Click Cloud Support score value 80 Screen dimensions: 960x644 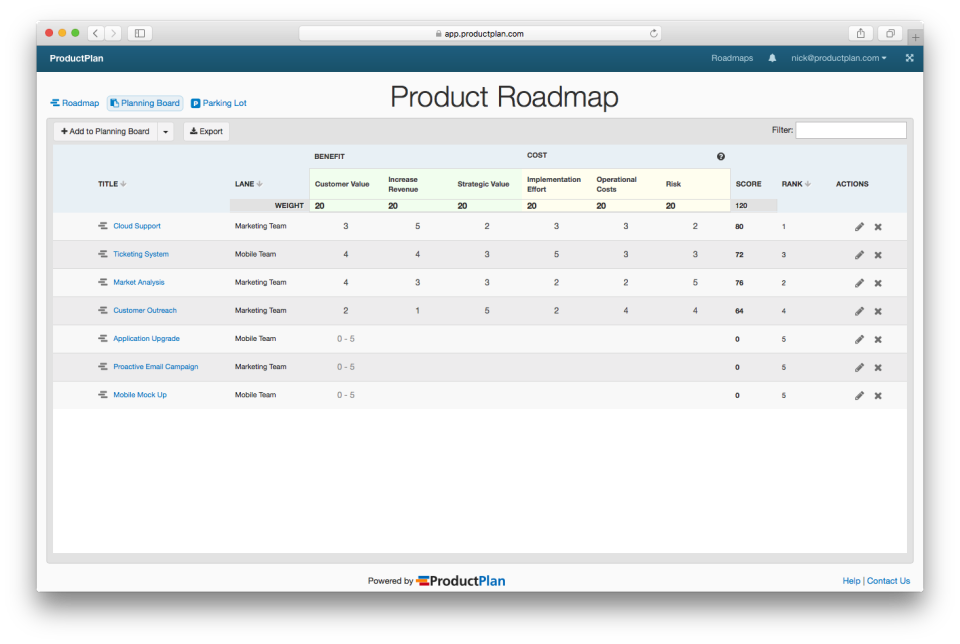point(739,227)
